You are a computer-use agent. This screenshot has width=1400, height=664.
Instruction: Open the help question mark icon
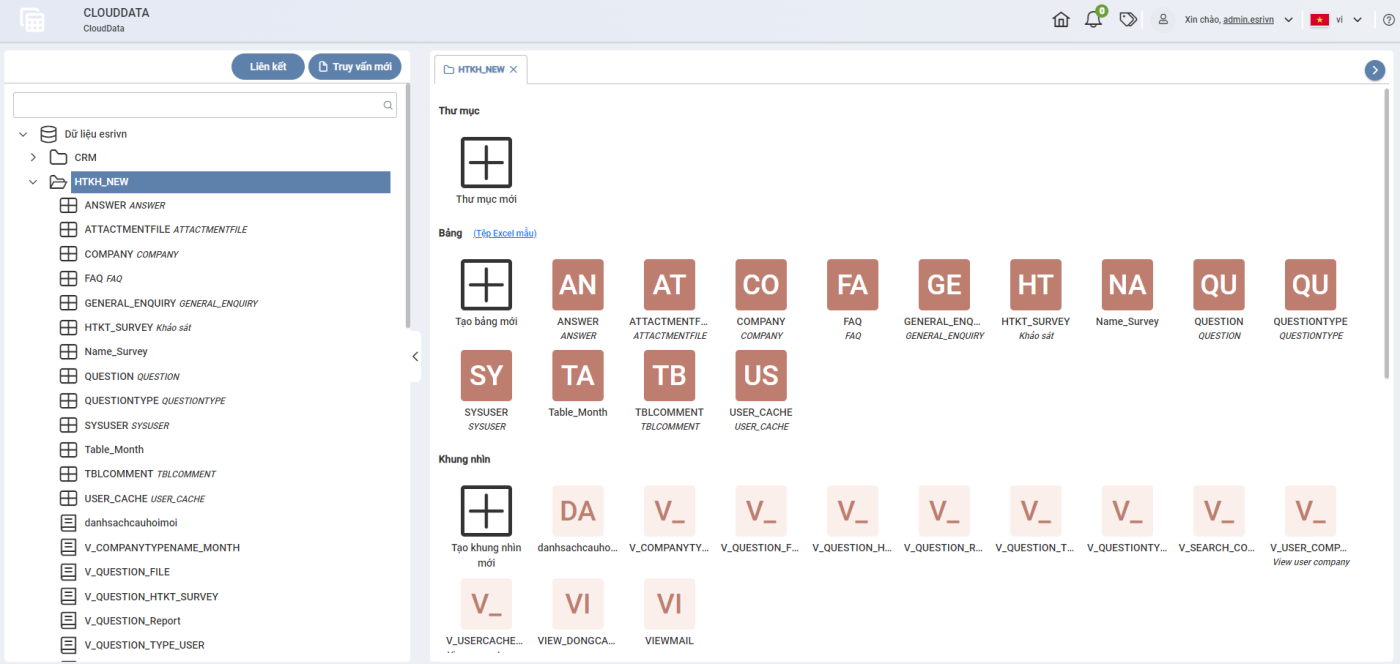(x=1388, y=20)
